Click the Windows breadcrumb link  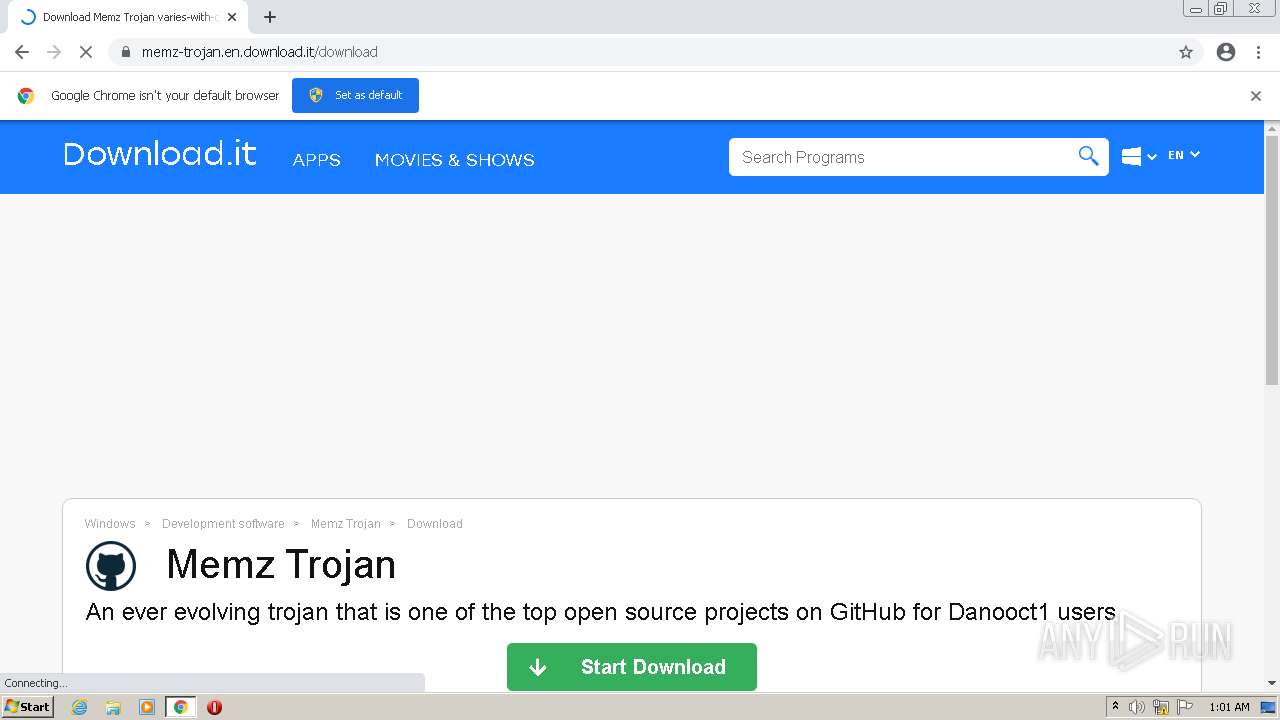tap(110, 524)
